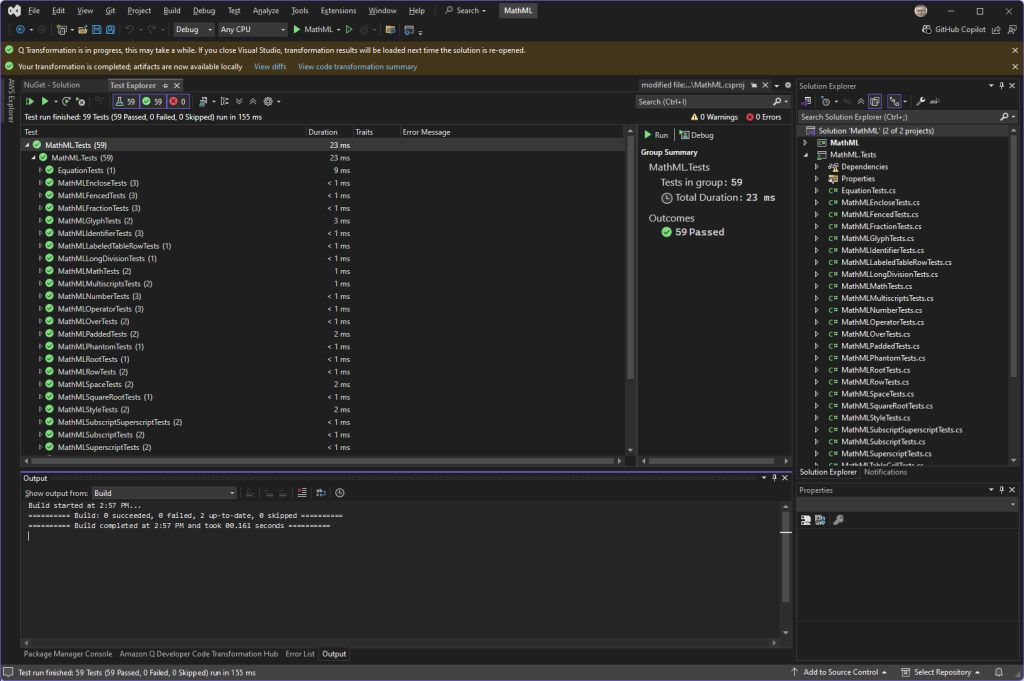This screenshot has height=681, width=1024.
Task: Collapse all nodes in Solution Explorer
Action: pyautogui.click(x=861, y=101)
